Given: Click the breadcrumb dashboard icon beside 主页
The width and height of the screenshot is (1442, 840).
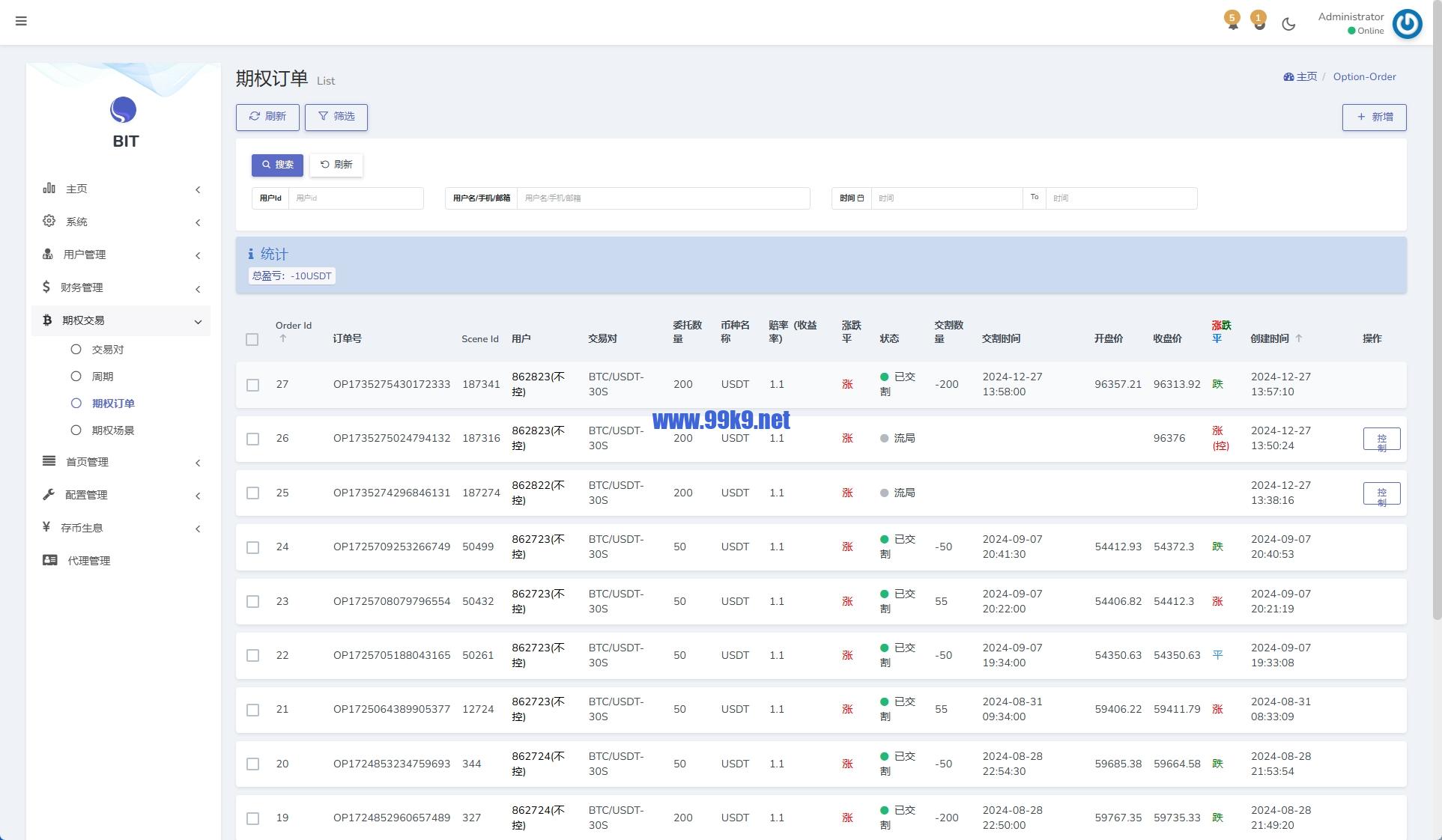Looking at the screenshot, I should point(1288,77).
